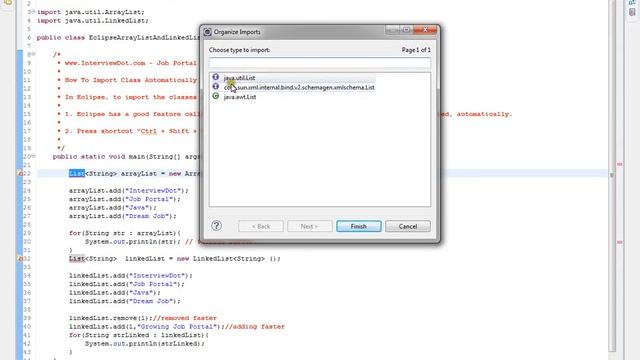
Task: Click System.out.println(strLinked) line
Action: [144, 344]
